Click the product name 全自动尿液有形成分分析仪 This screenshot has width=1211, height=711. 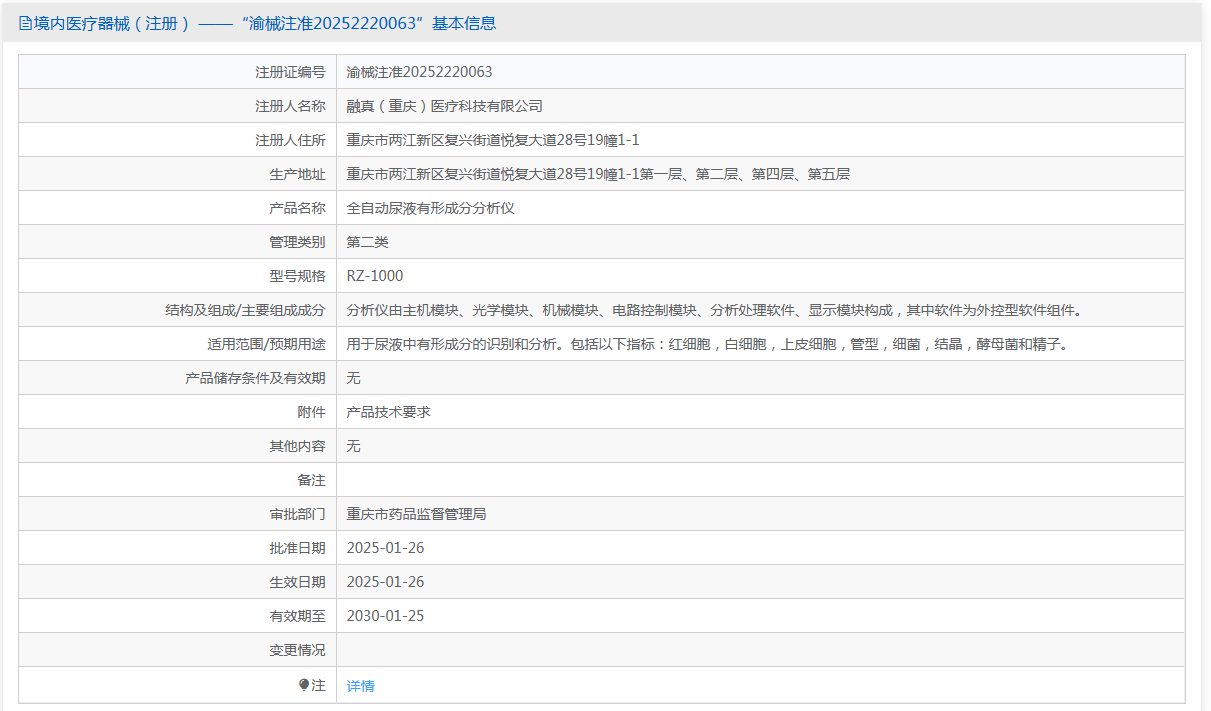(x=430, y=208)
